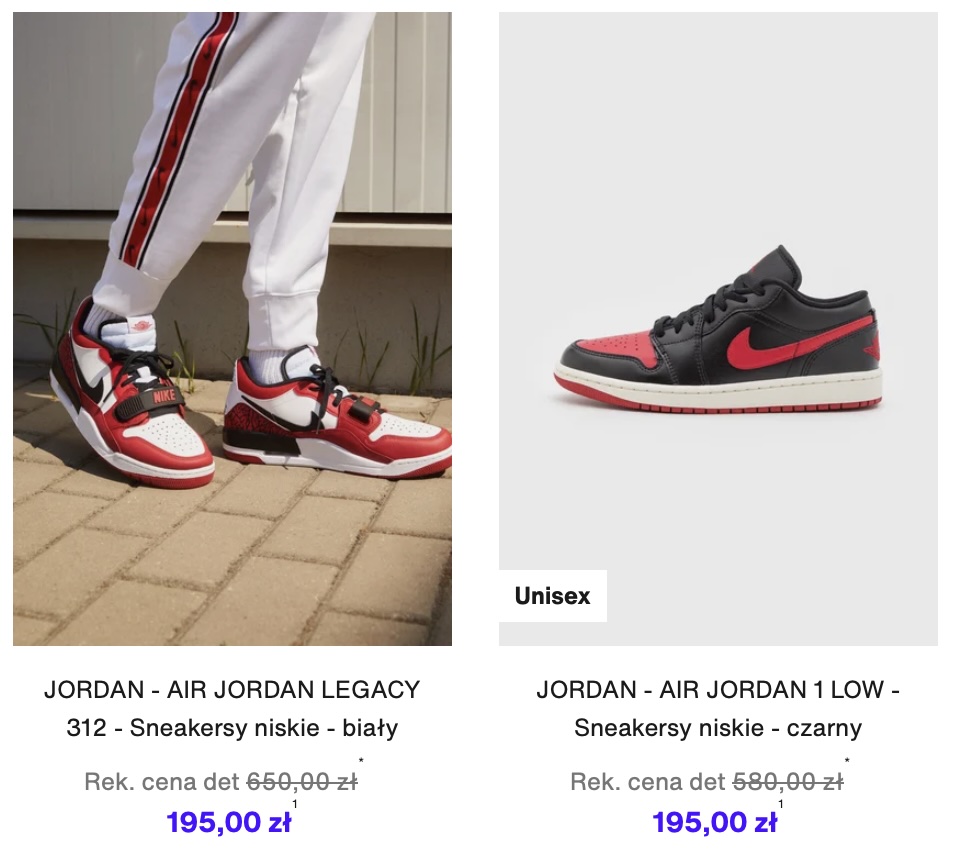Open footnote 1 next to Jordan 1 Low price
This screenshot has width=958, height=862.
click(781, 804)
